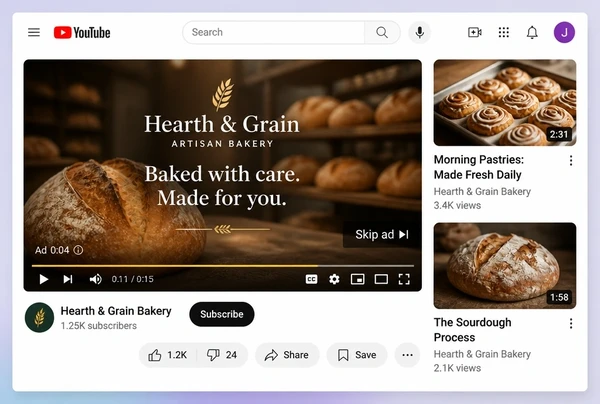Start voice search with microphone icon
This screenshot has width=600, height=404.
pyautogui.click(x=420, y=33)
